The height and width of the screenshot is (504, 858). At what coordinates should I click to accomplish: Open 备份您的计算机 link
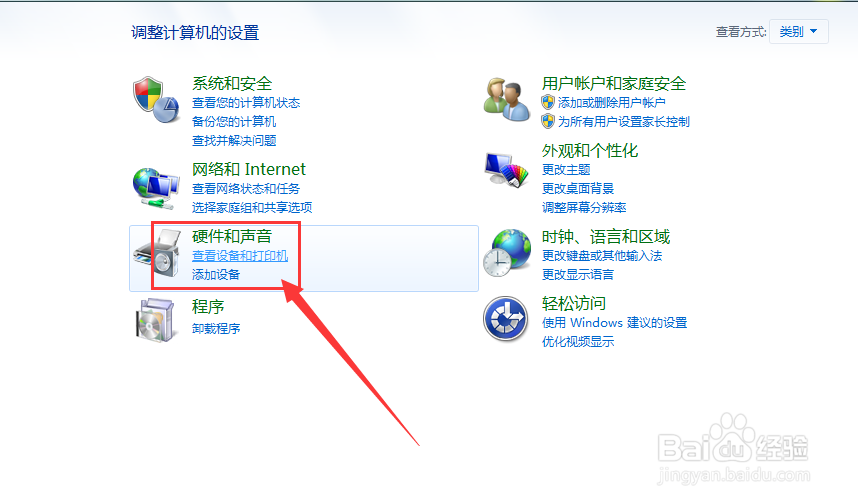234,121
